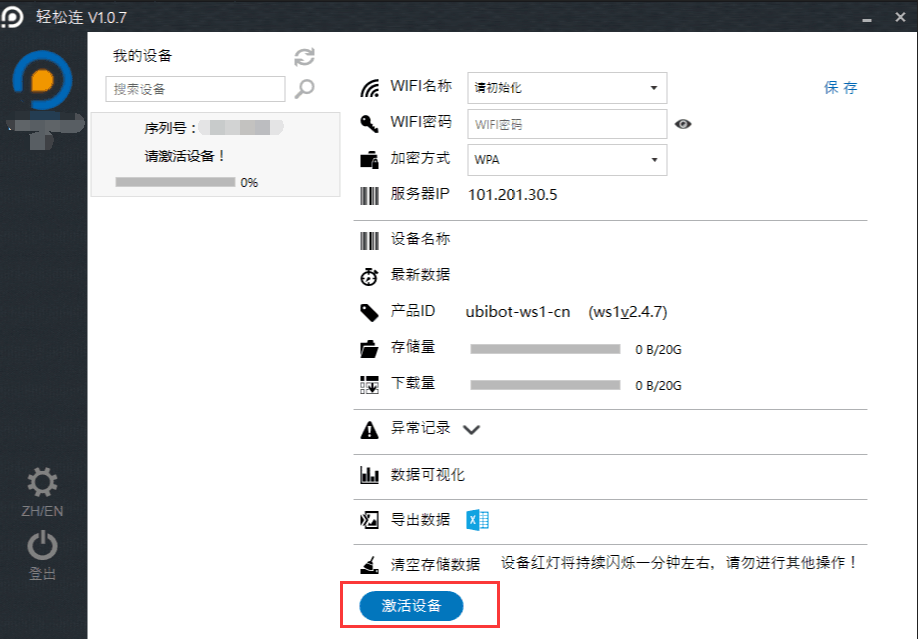The width and height of the screenshot is (918, 639).
Task: Focus the WIFI密码 input field
Action: (567, 124)
